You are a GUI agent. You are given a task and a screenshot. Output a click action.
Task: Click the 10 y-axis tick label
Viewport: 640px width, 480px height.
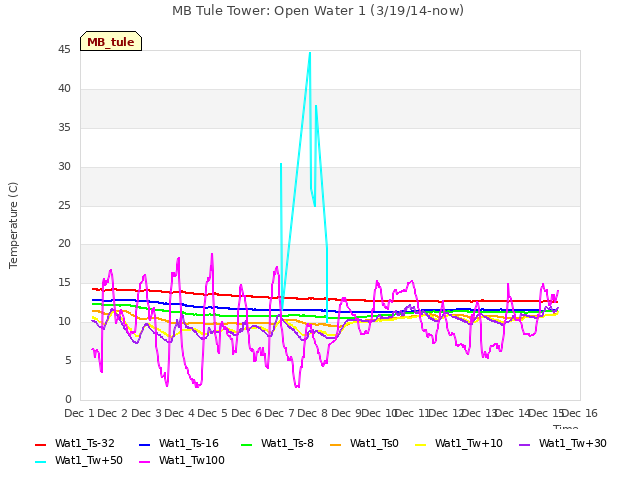point(64,322)
